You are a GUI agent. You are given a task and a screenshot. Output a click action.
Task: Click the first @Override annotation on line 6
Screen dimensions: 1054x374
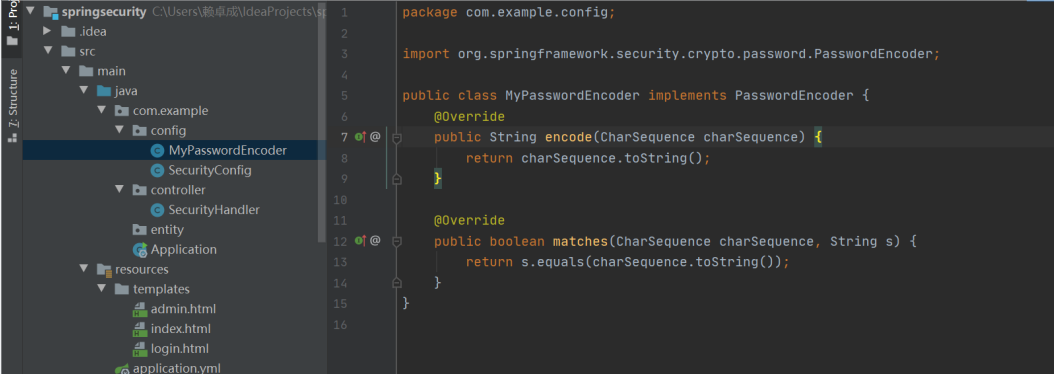point(469,116)
